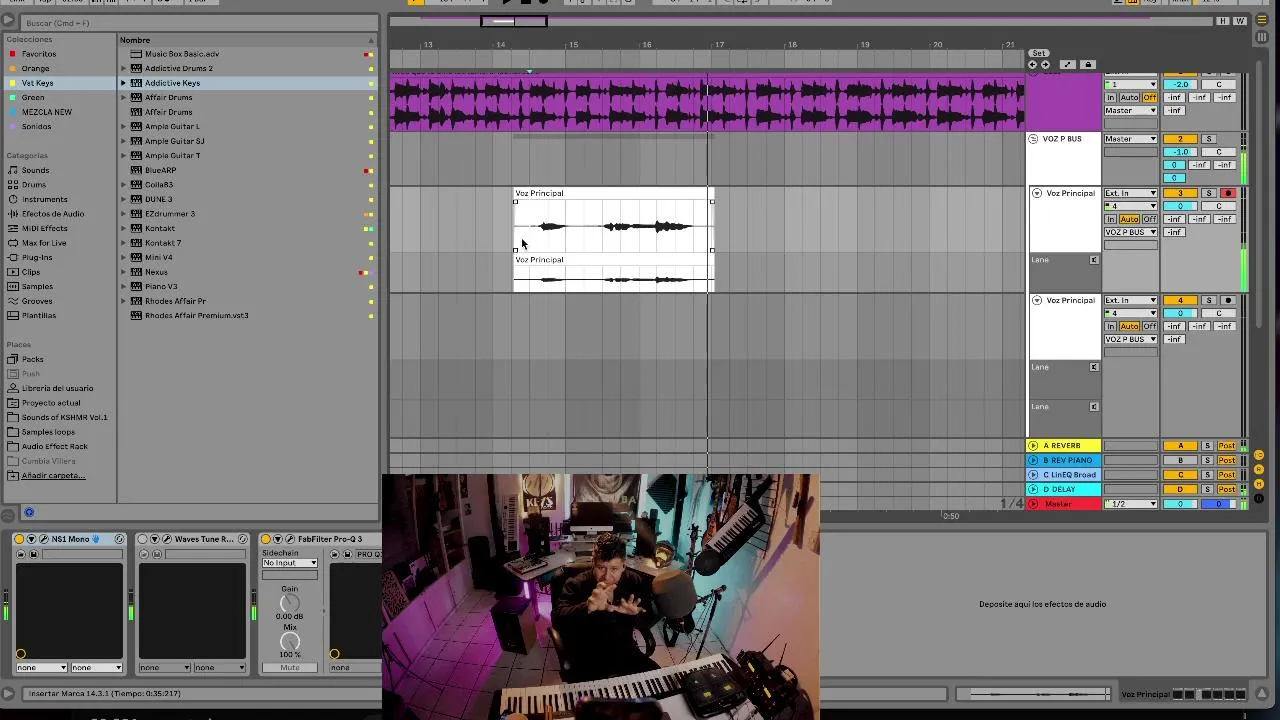Select the D DELAY return track
Screen dimensions: 1280x720
click(x=1064, y=489)
